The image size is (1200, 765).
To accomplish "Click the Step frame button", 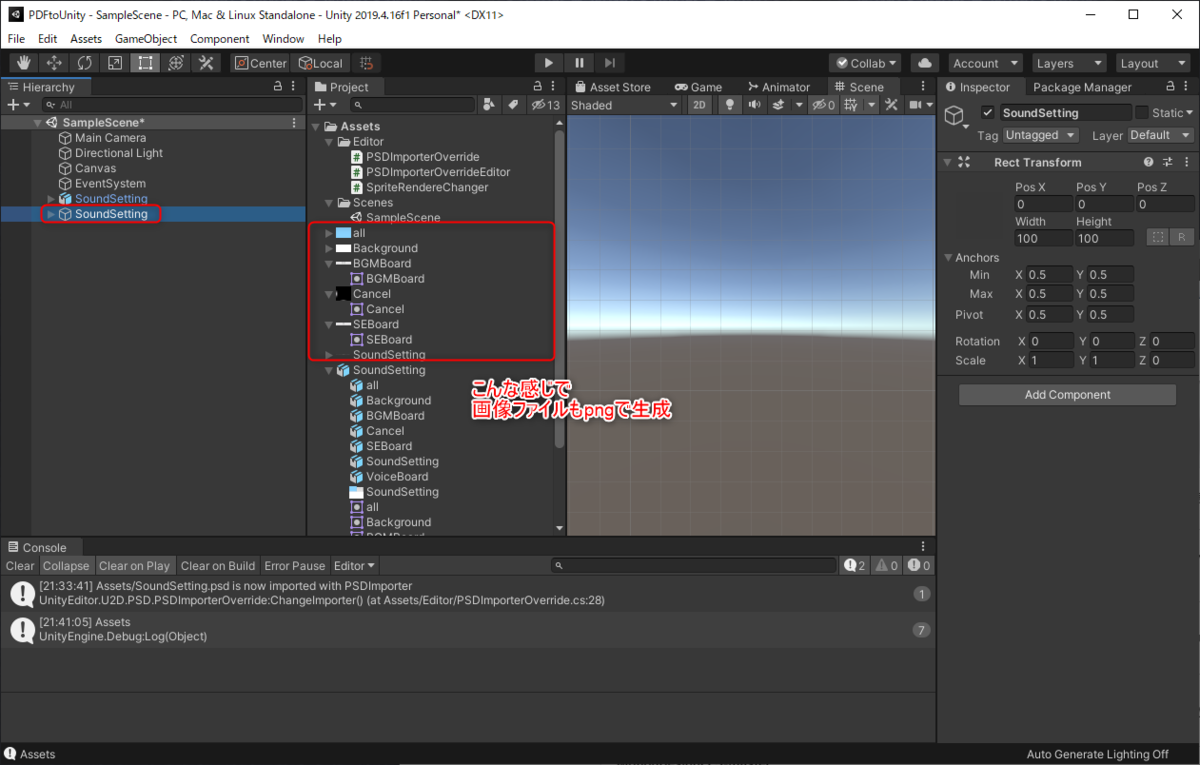I will (x=611, y=63).
